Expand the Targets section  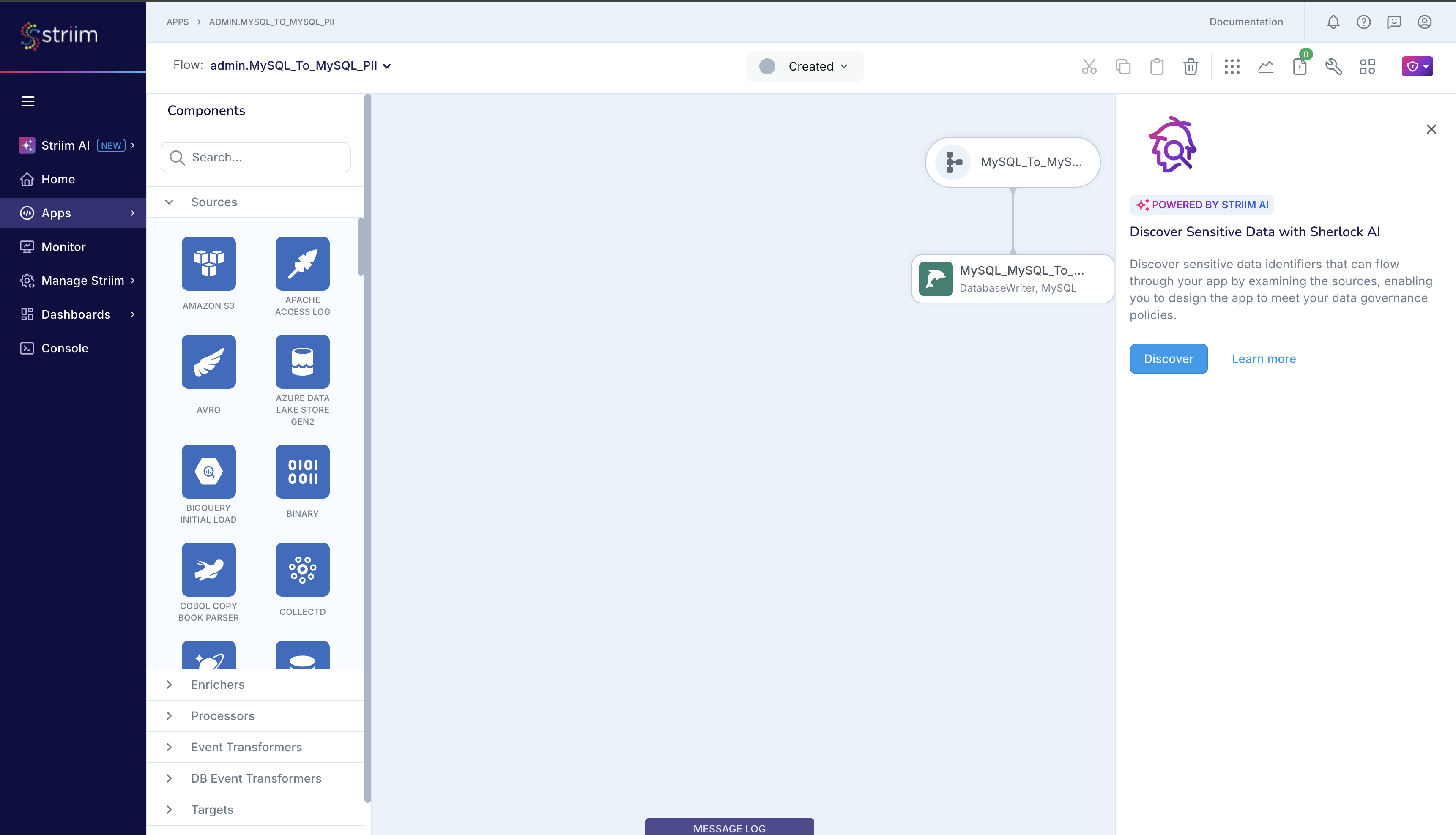tap(212, 809)
